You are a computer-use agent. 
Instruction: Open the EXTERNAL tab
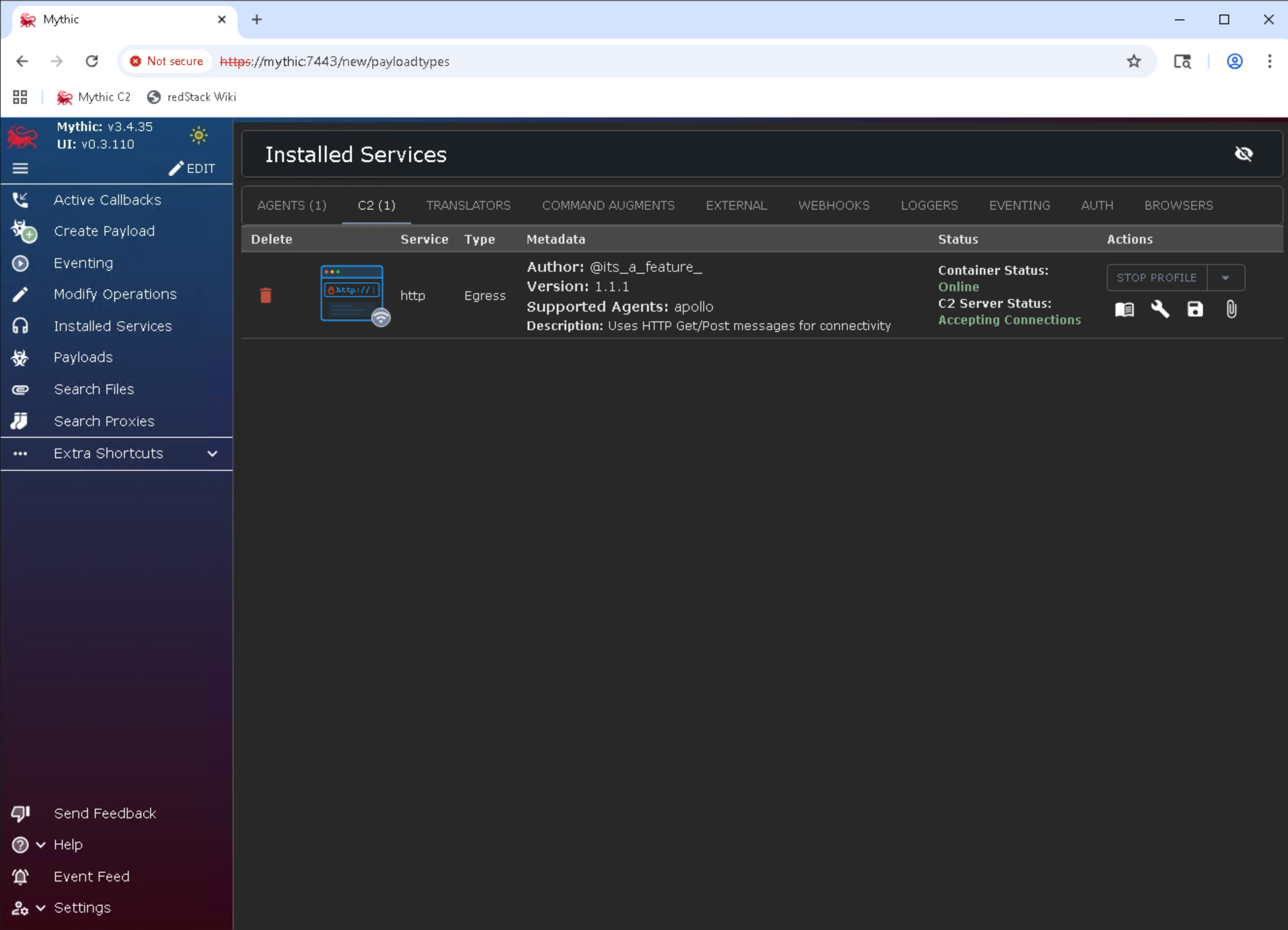click(736, 205)
